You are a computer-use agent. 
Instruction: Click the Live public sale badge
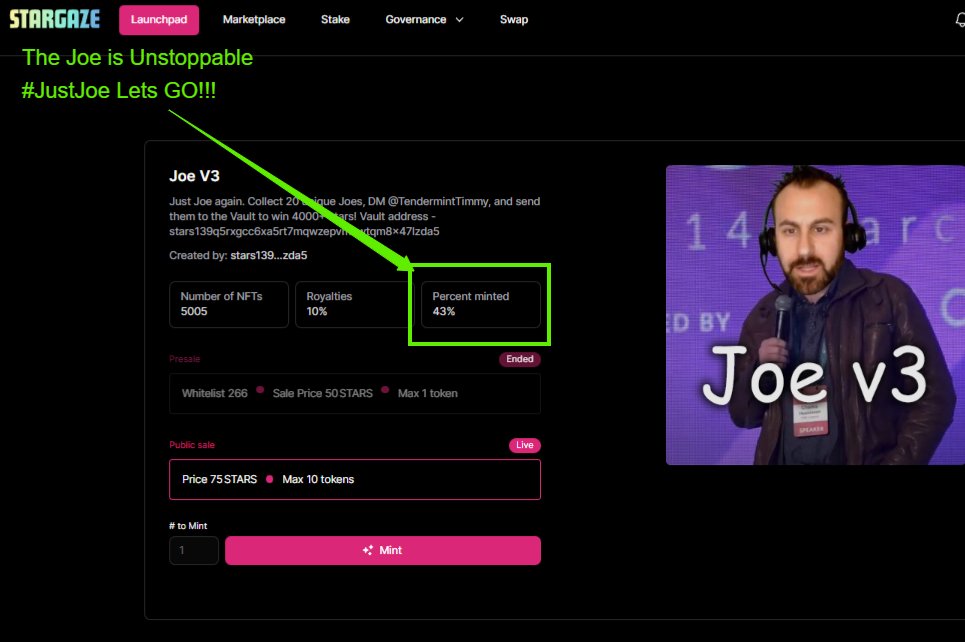pyautogui.click(x=524, y=445)
